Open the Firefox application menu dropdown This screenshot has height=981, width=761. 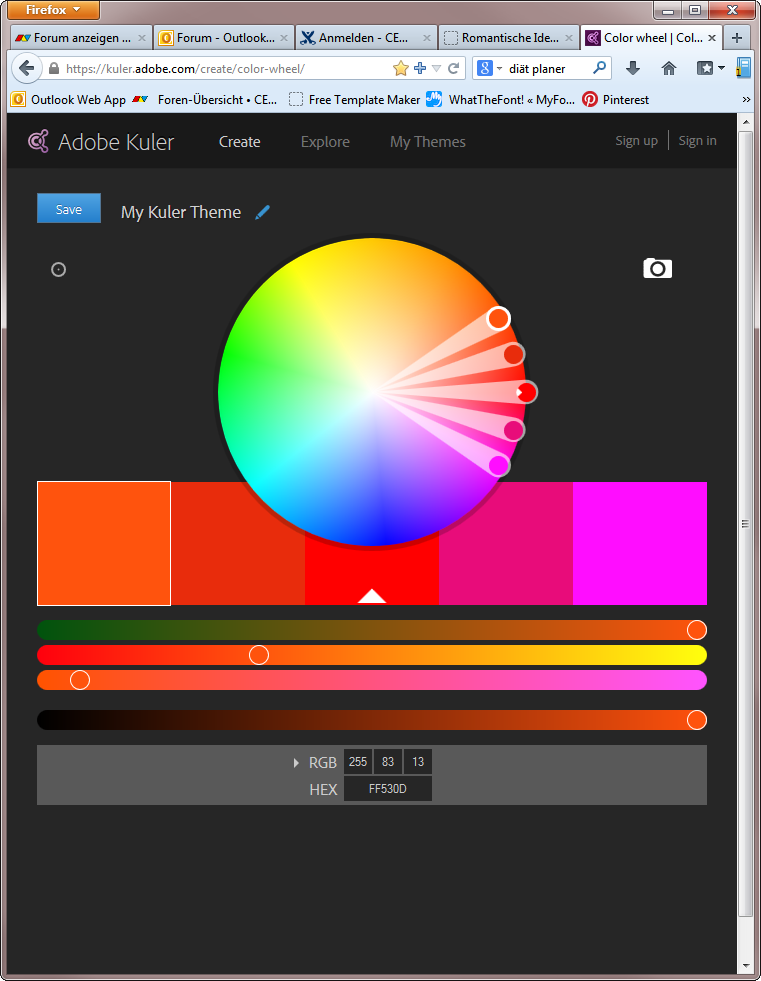coord(53,10)
